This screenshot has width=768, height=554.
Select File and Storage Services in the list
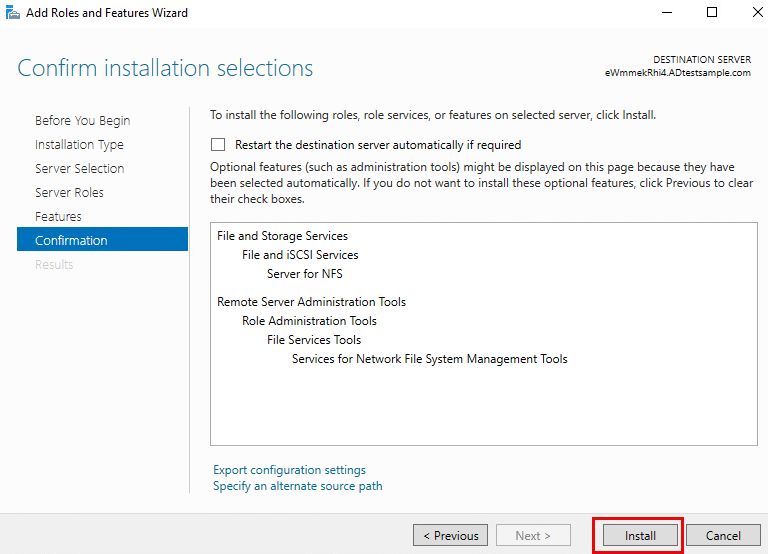(282, 236)
